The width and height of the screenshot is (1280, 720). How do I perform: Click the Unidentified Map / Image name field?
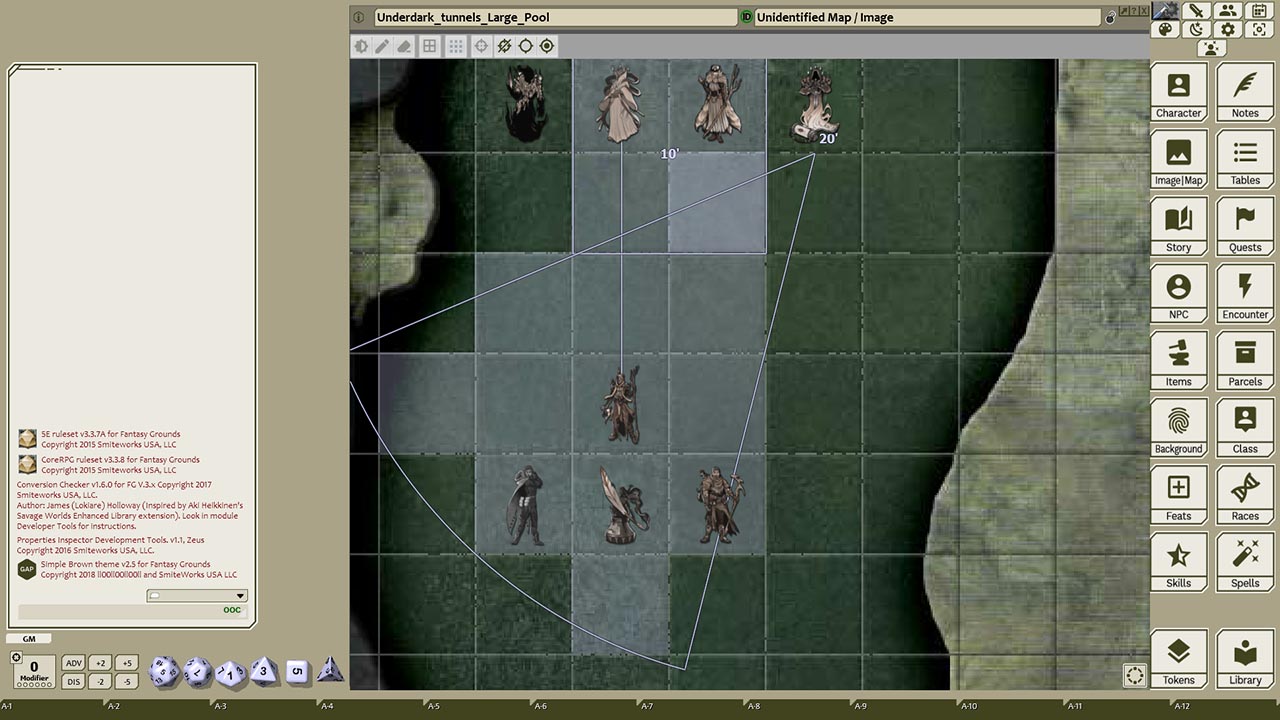[x=925, y=18]
